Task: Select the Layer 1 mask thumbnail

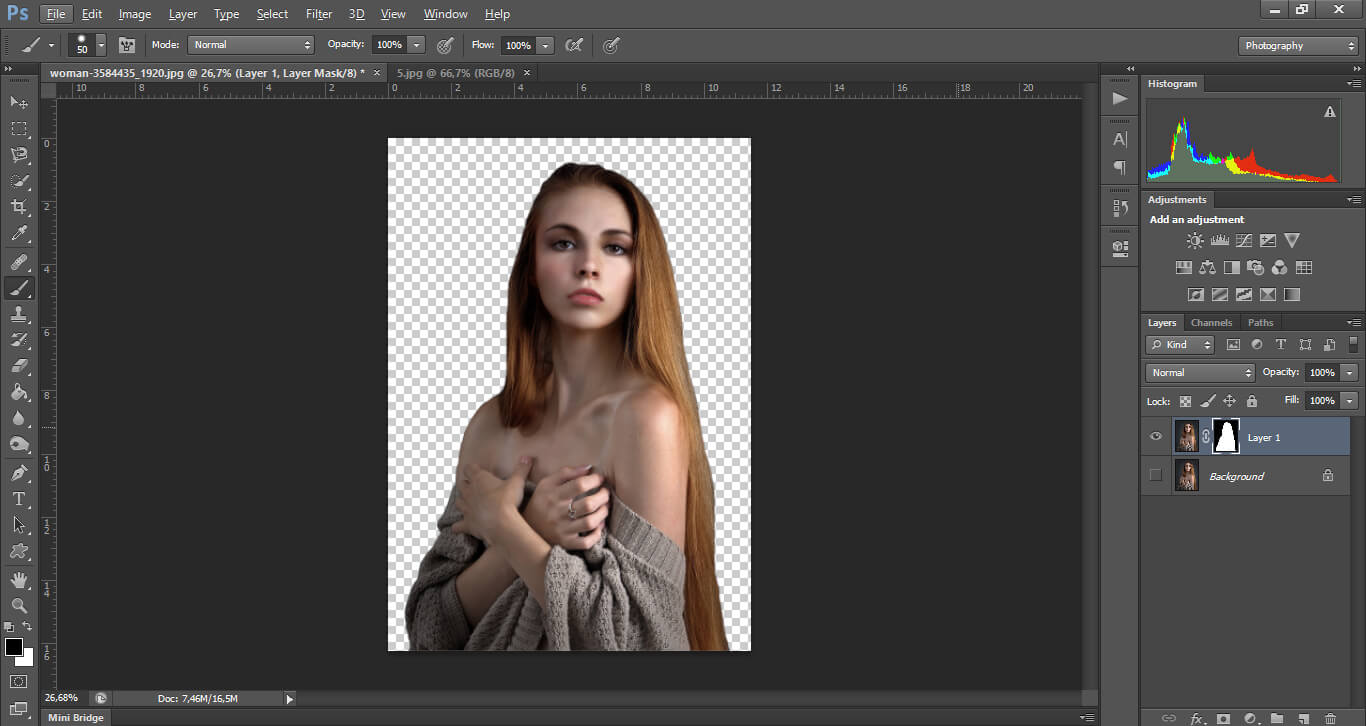Action: tap(1226, 436)
